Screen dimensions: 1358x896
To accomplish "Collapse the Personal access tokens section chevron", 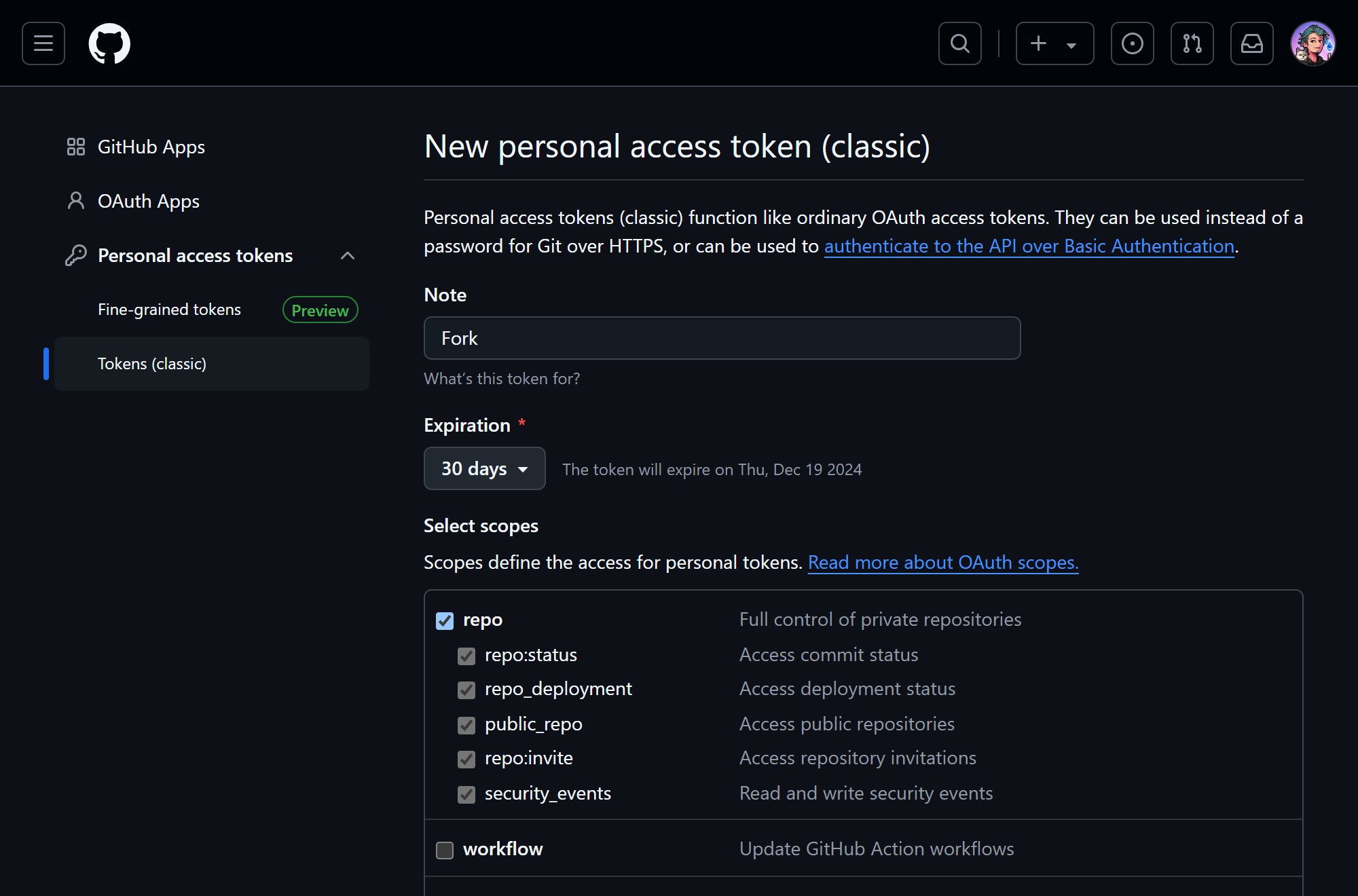I will click(x=348, y=255).
